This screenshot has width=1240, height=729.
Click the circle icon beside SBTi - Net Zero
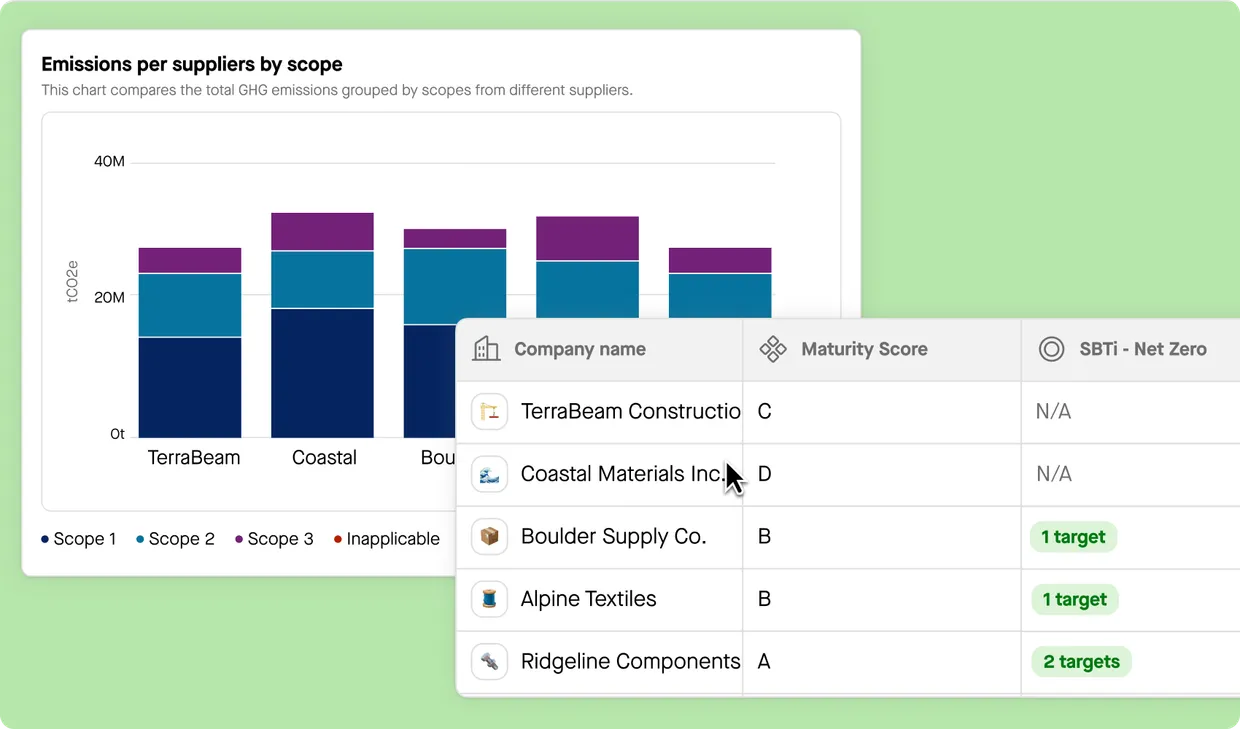[1051, 349]
